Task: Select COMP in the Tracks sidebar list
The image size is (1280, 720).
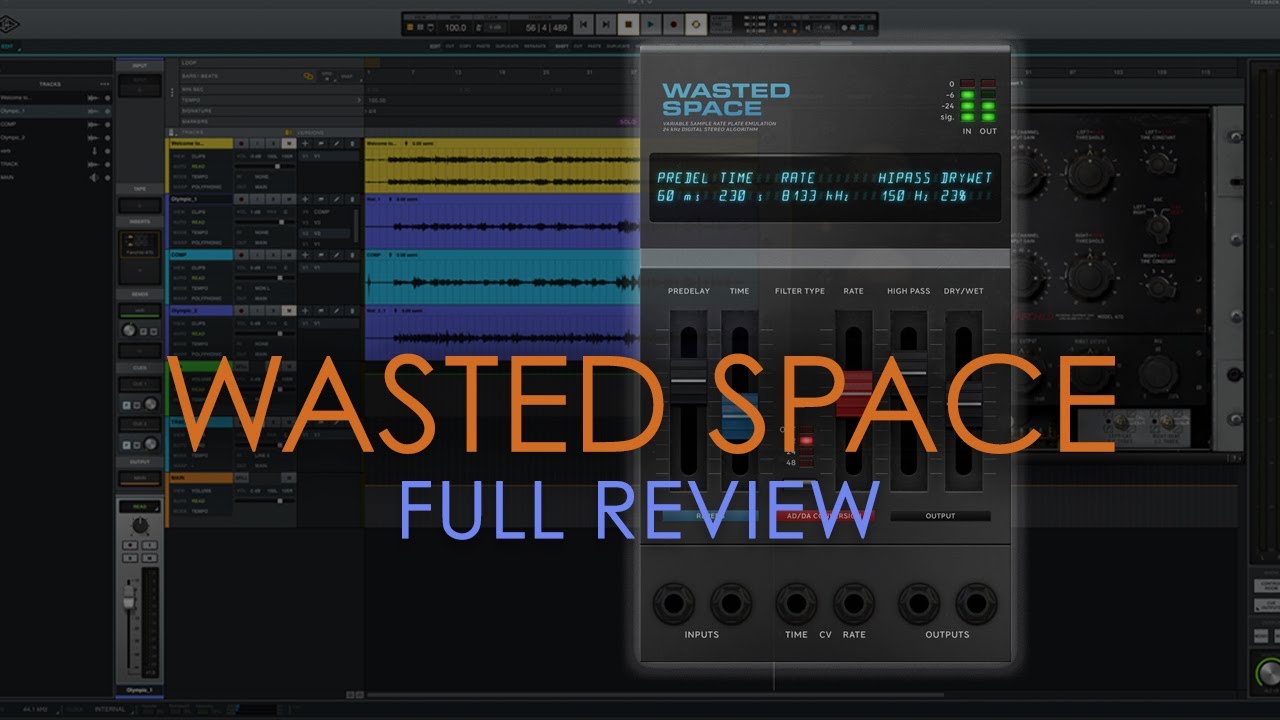Action: pyautogui.click(x=56, y=124)
